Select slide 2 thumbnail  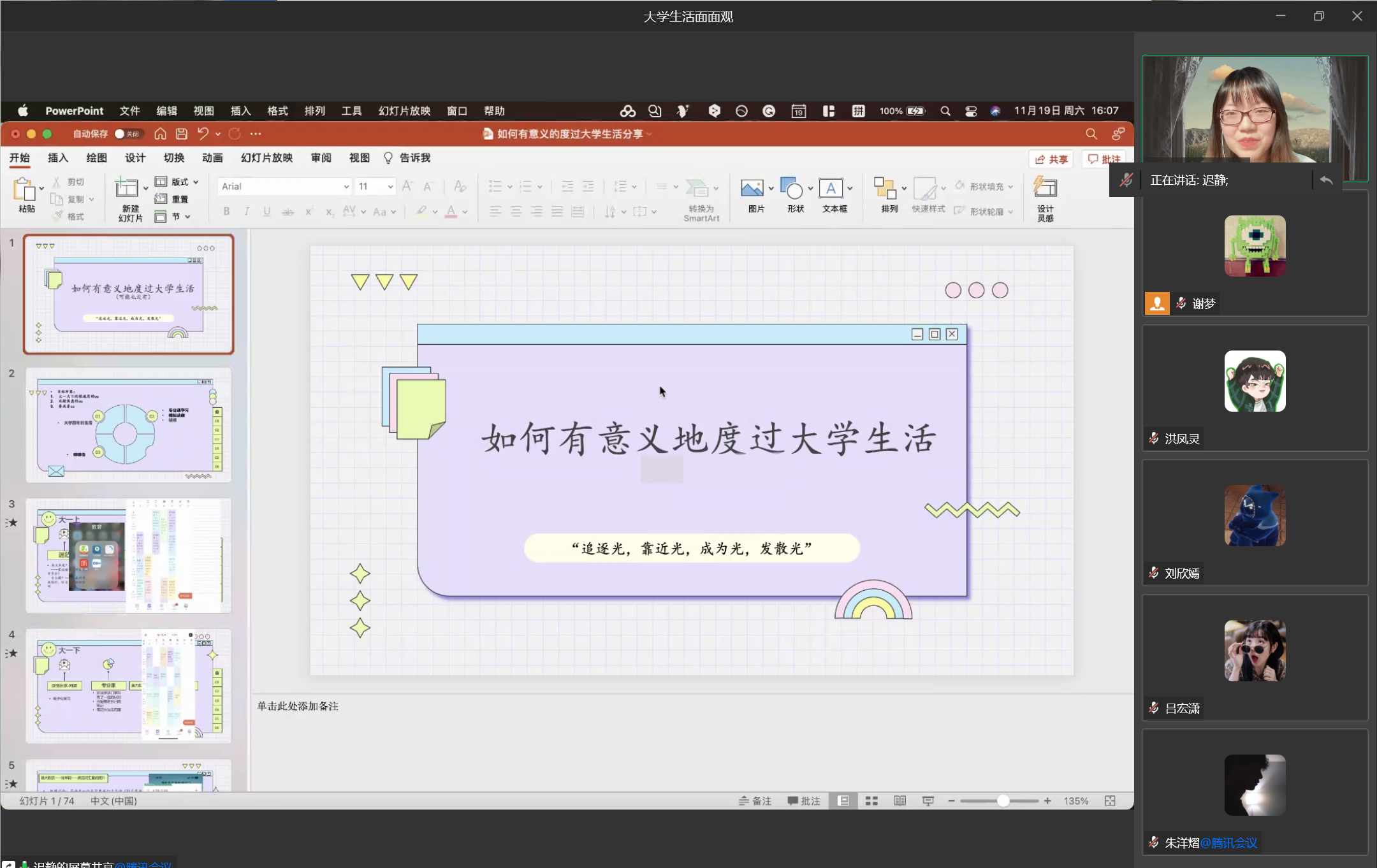(128, 425)
